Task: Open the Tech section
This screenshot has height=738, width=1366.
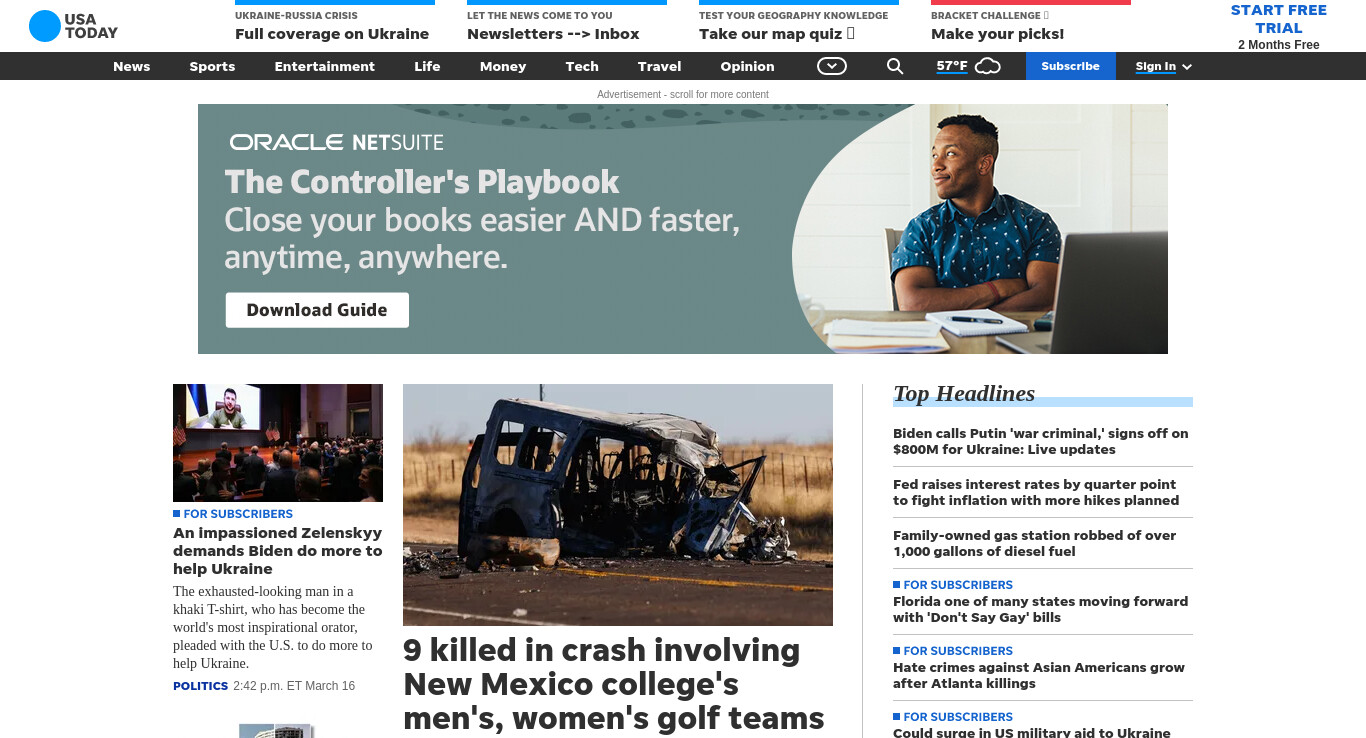Action: point(582,66)
